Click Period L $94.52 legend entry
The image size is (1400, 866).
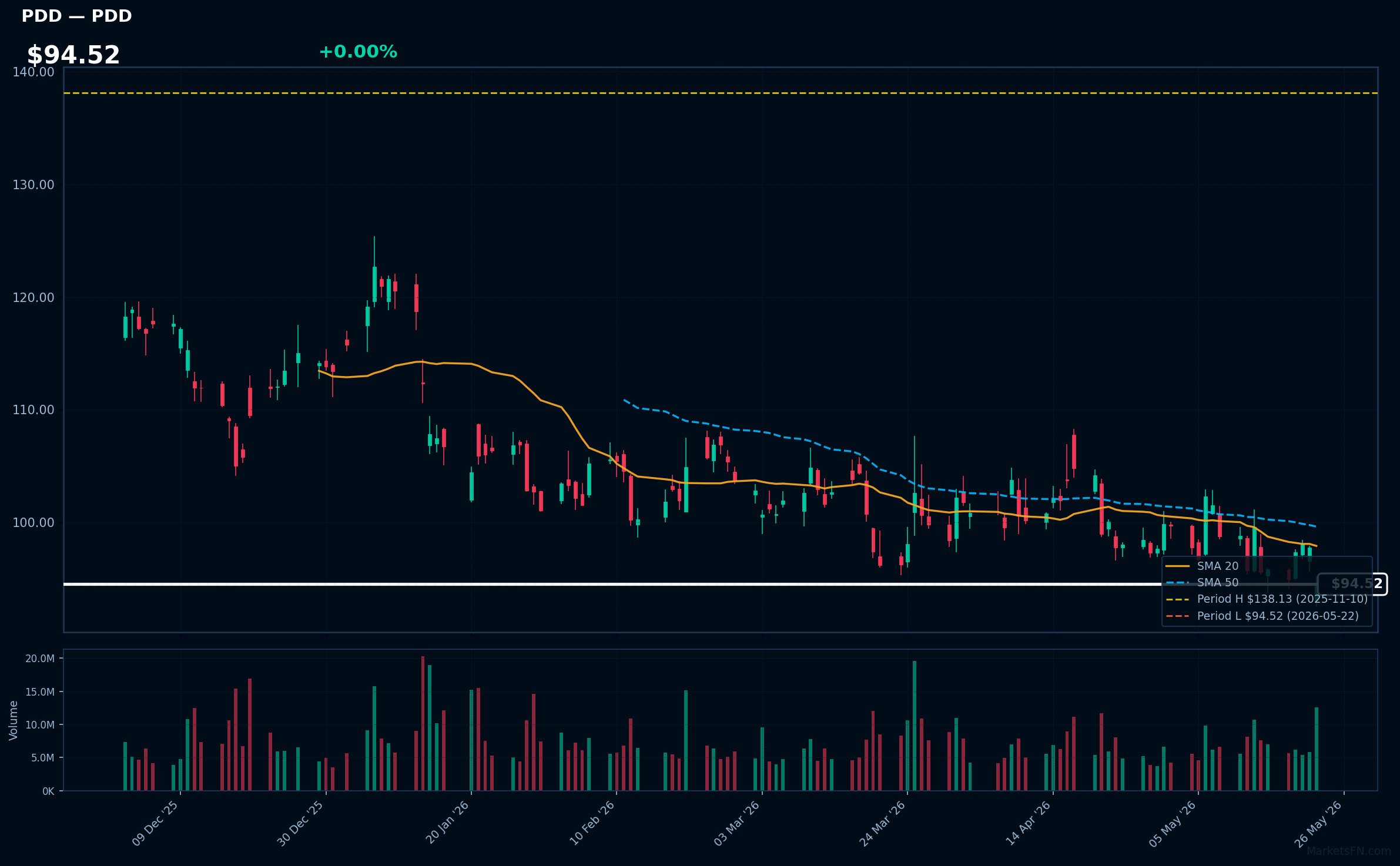tap(1262, 616)
